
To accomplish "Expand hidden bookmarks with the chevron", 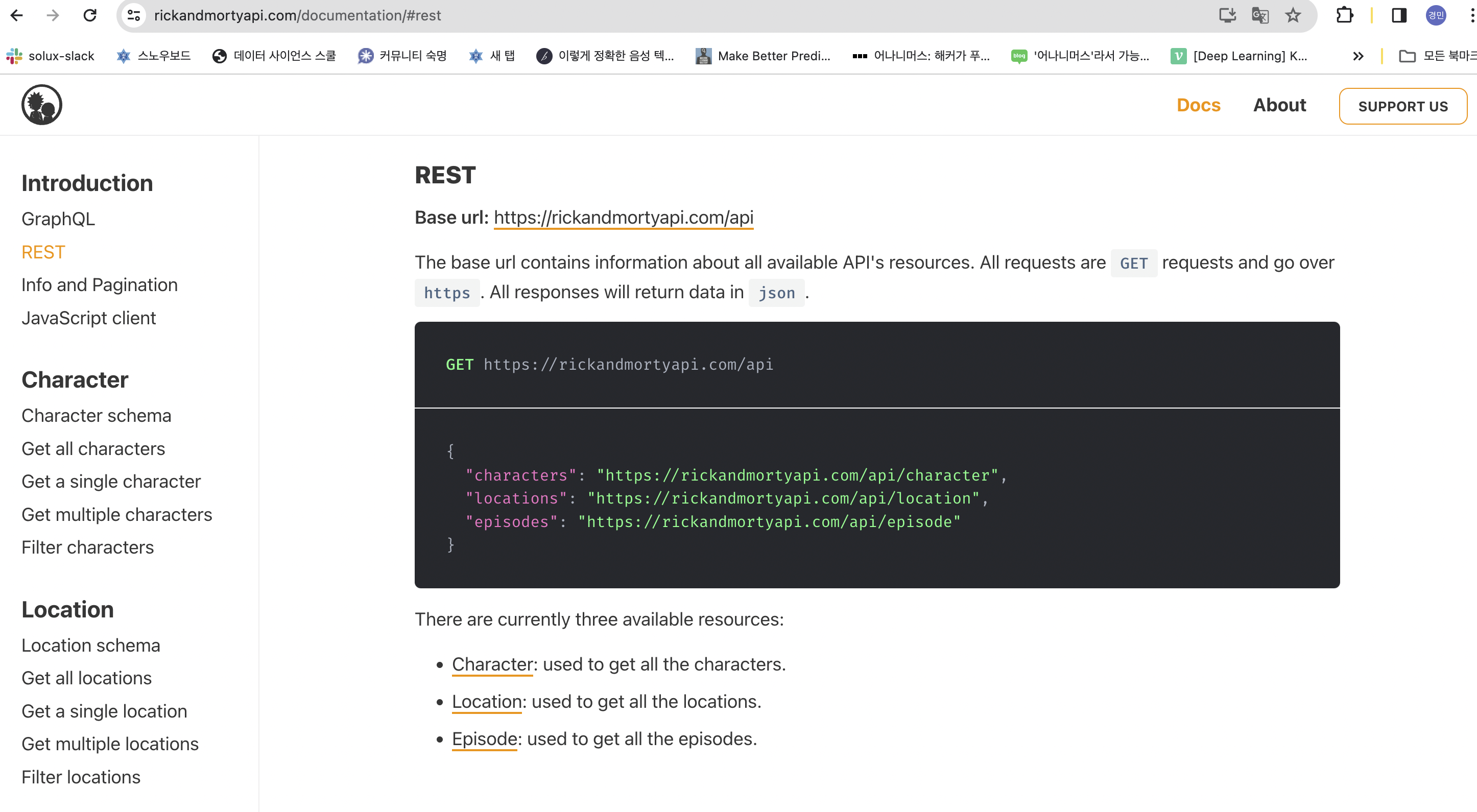I will click(1357, 56).
